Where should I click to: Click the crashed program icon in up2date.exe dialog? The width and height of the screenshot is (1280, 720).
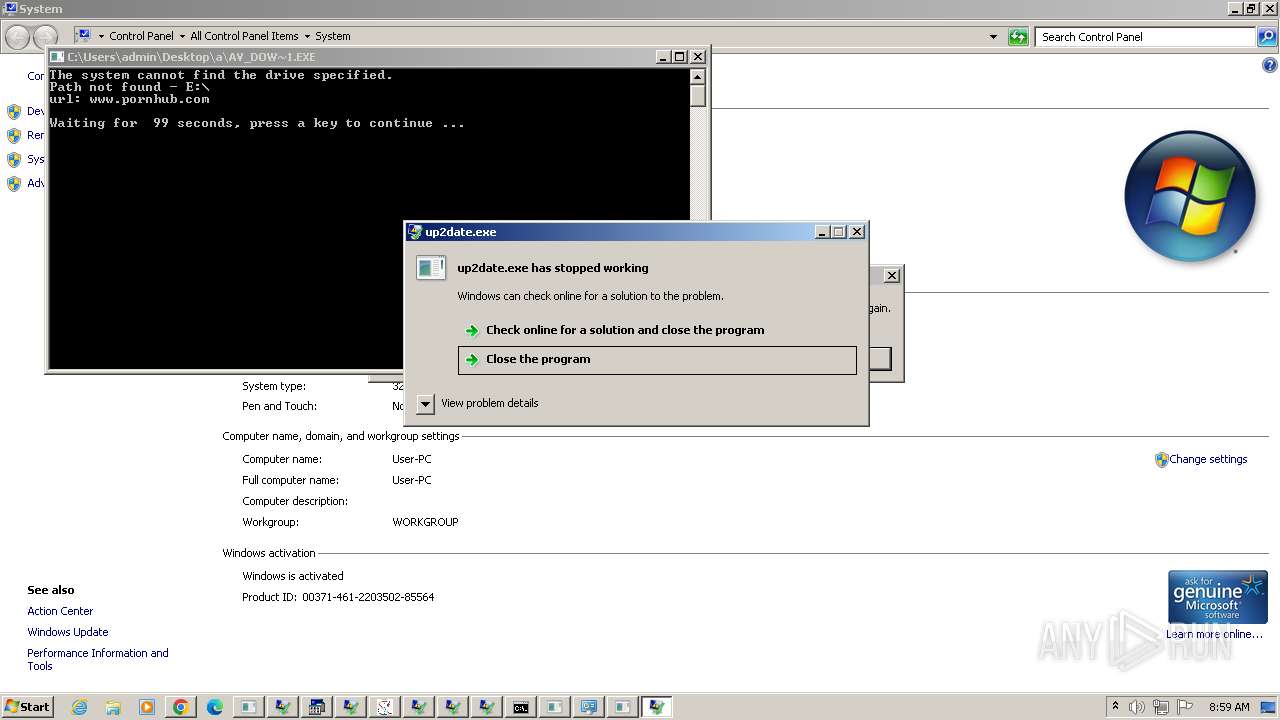tap(431, 268)
